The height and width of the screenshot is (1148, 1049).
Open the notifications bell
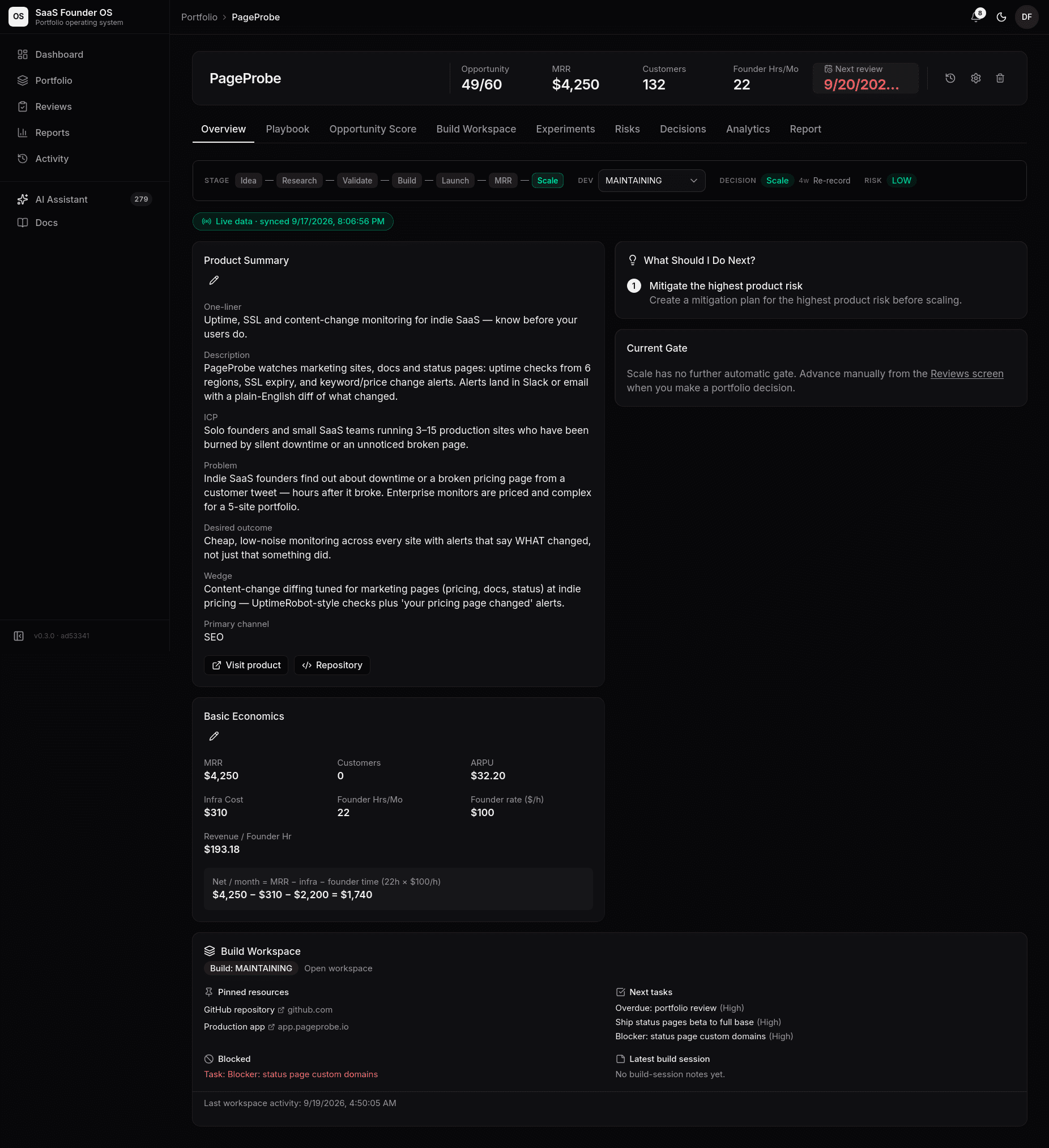(976, 16)
